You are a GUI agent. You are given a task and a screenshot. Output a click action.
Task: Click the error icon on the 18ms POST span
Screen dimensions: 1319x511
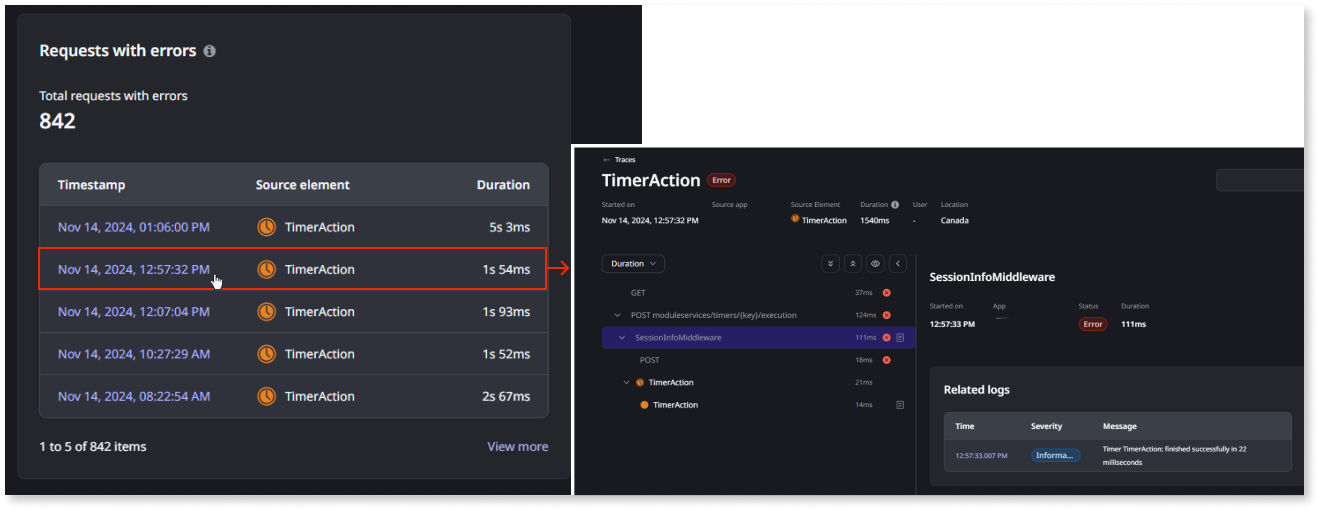[886, 360]
